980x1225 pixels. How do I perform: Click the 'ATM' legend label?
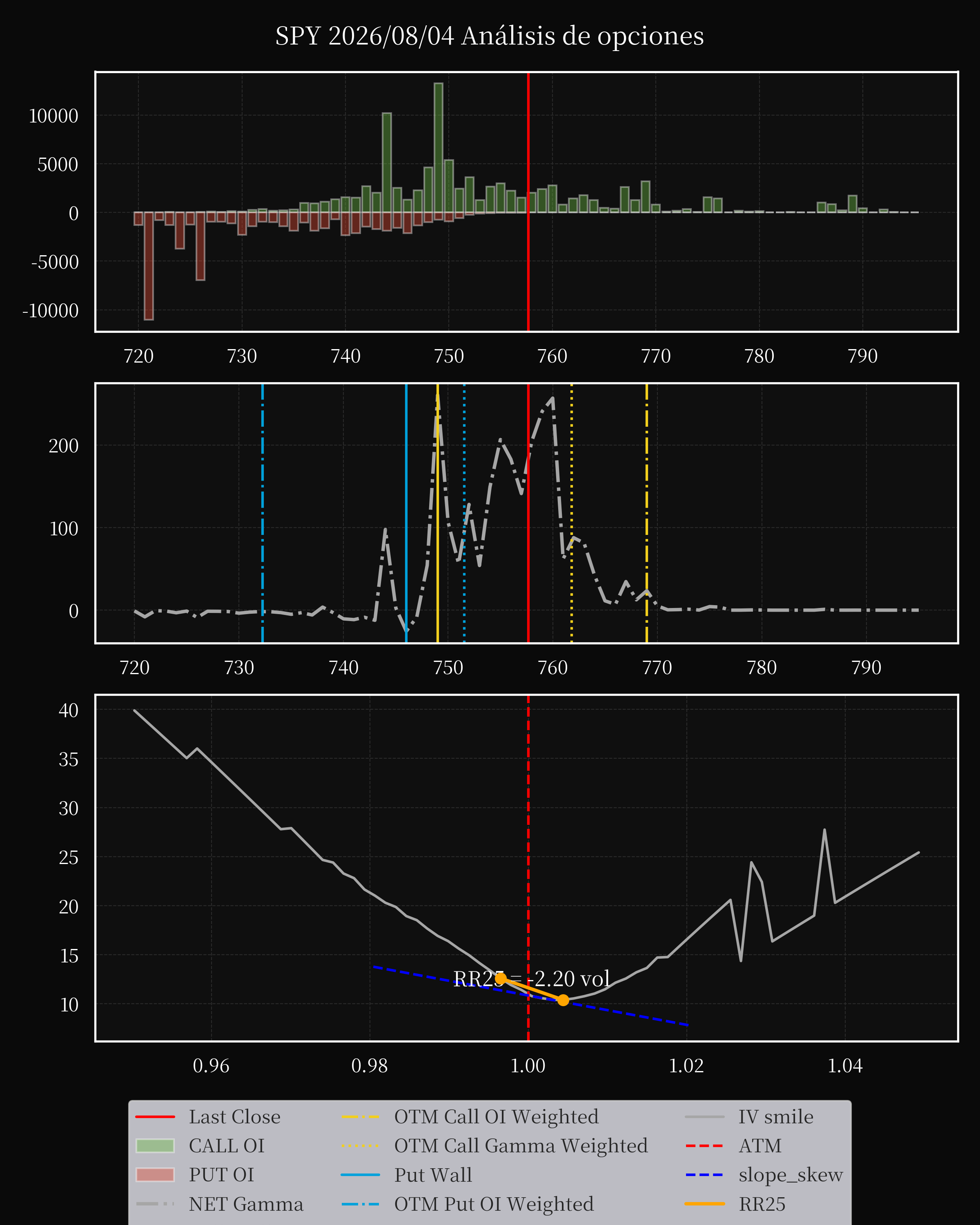click(x=760, y=1146)
